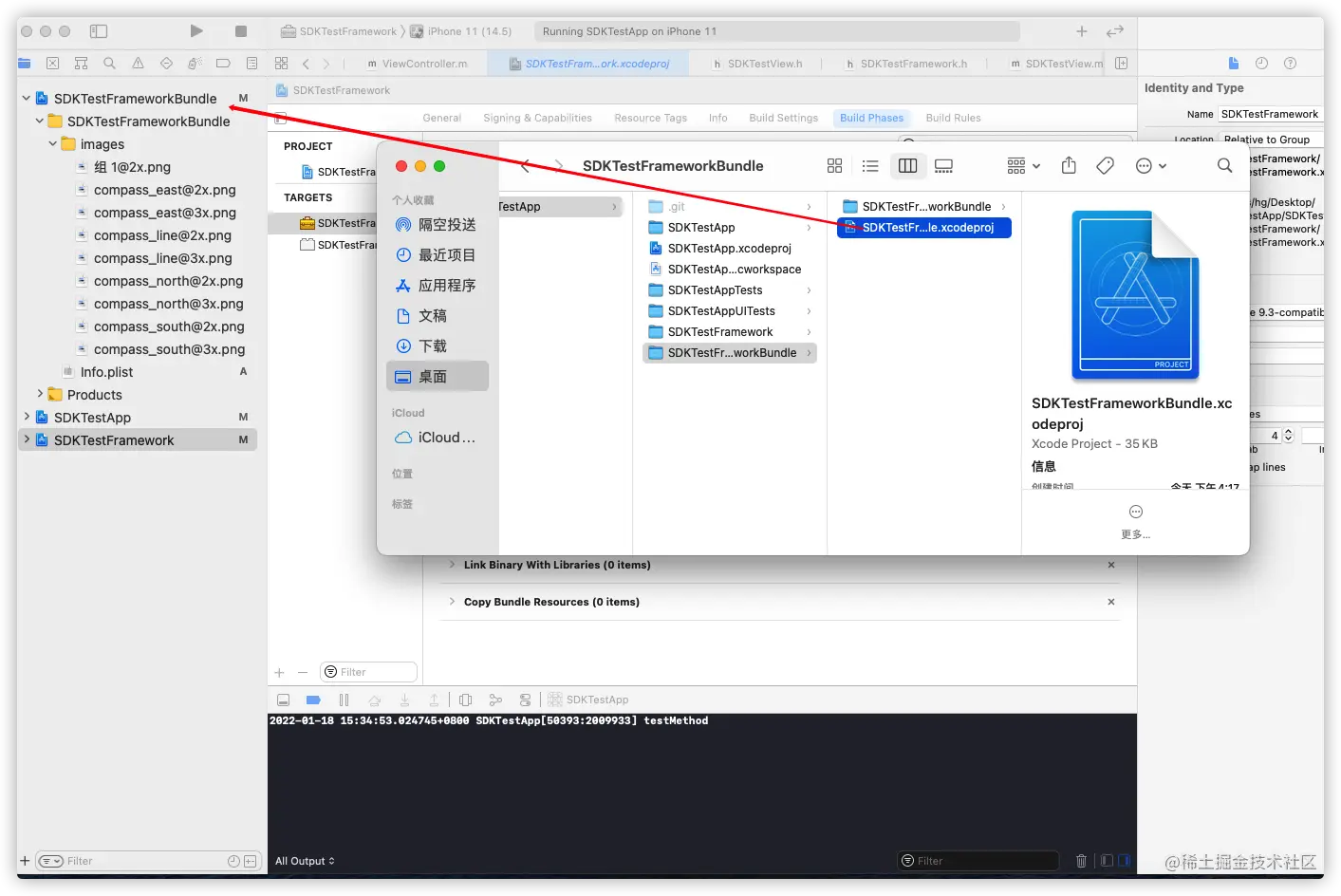Open the debug view hierarchy

point(465,700)
